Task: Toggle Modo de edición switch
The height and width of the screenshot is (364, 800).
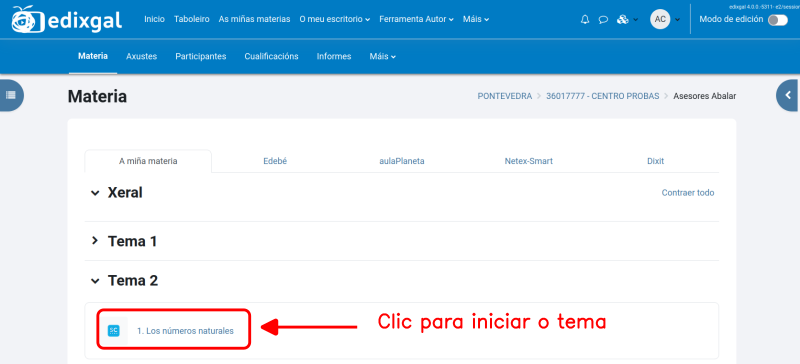Action: 778,19
